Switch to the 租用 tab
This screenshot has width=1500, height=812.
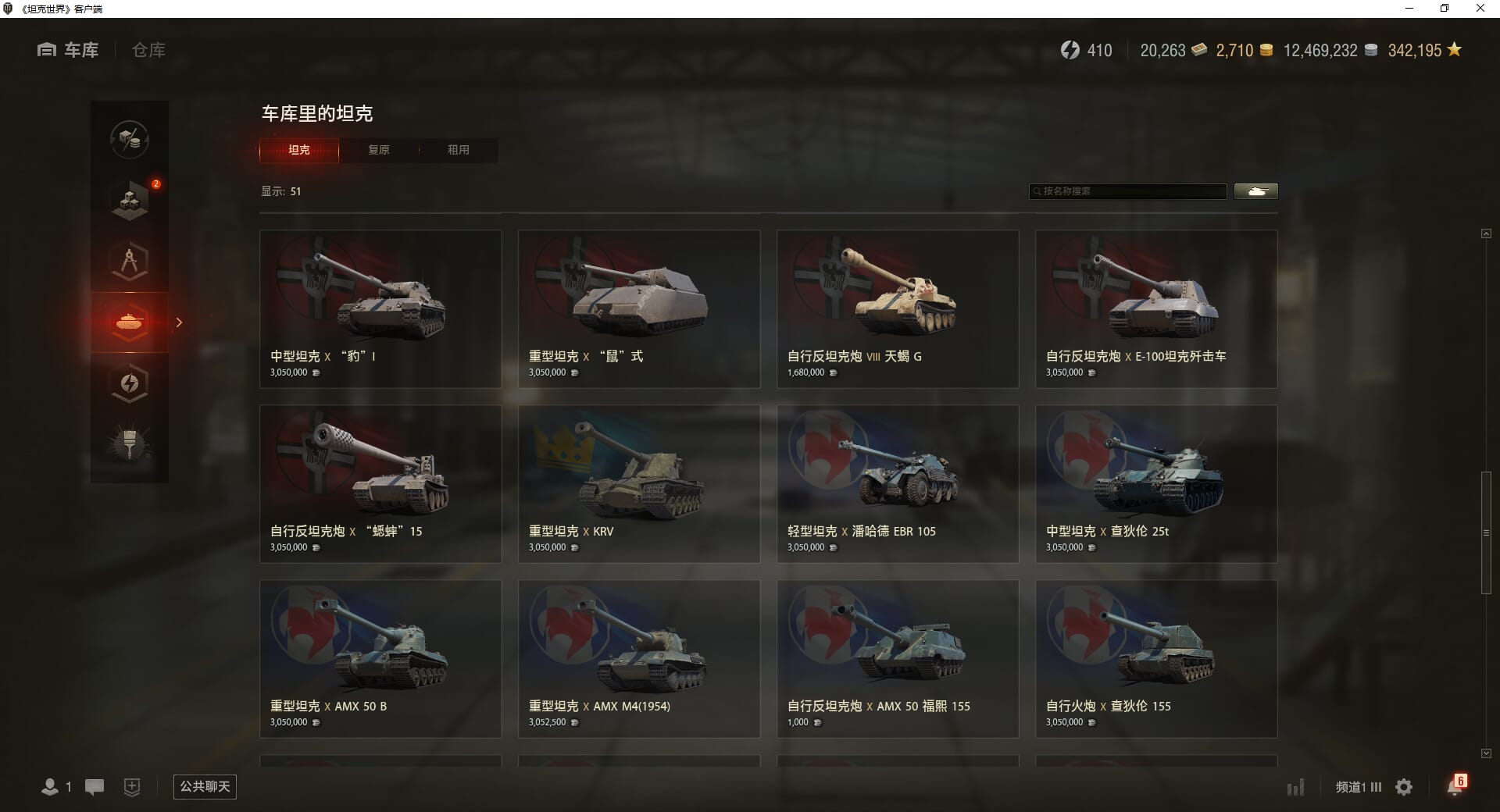tap(459, 150)
